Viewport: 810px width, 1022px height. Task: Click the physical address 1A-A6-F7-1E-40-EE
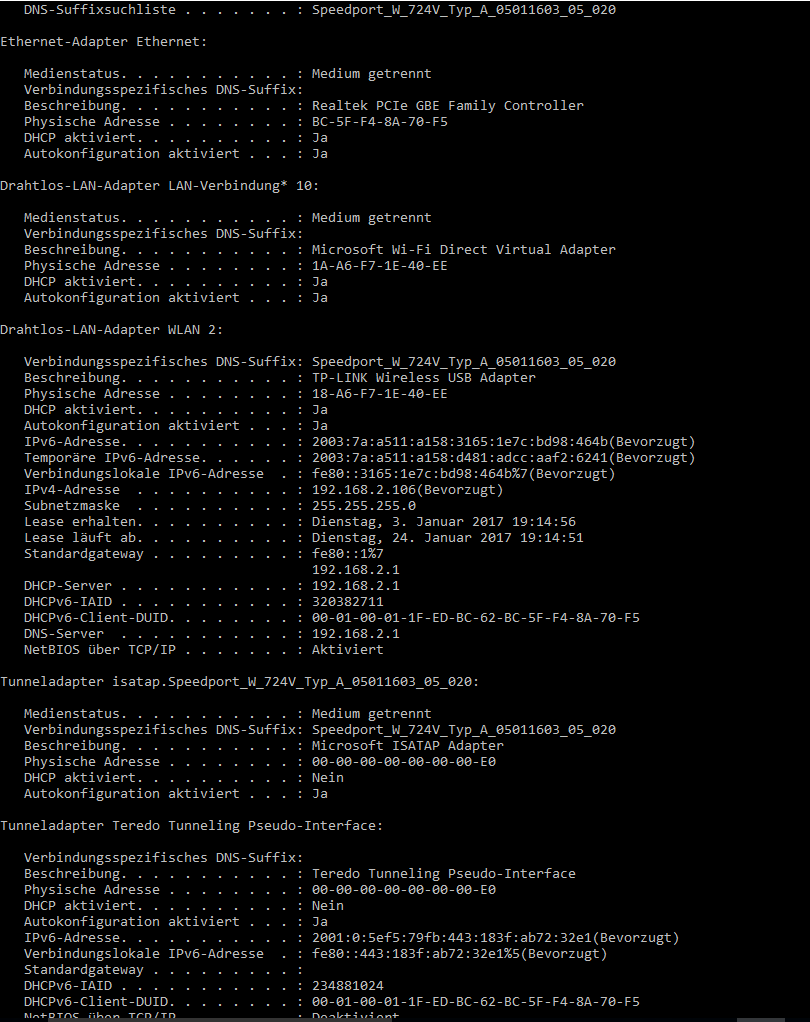[x=380, y=266]
